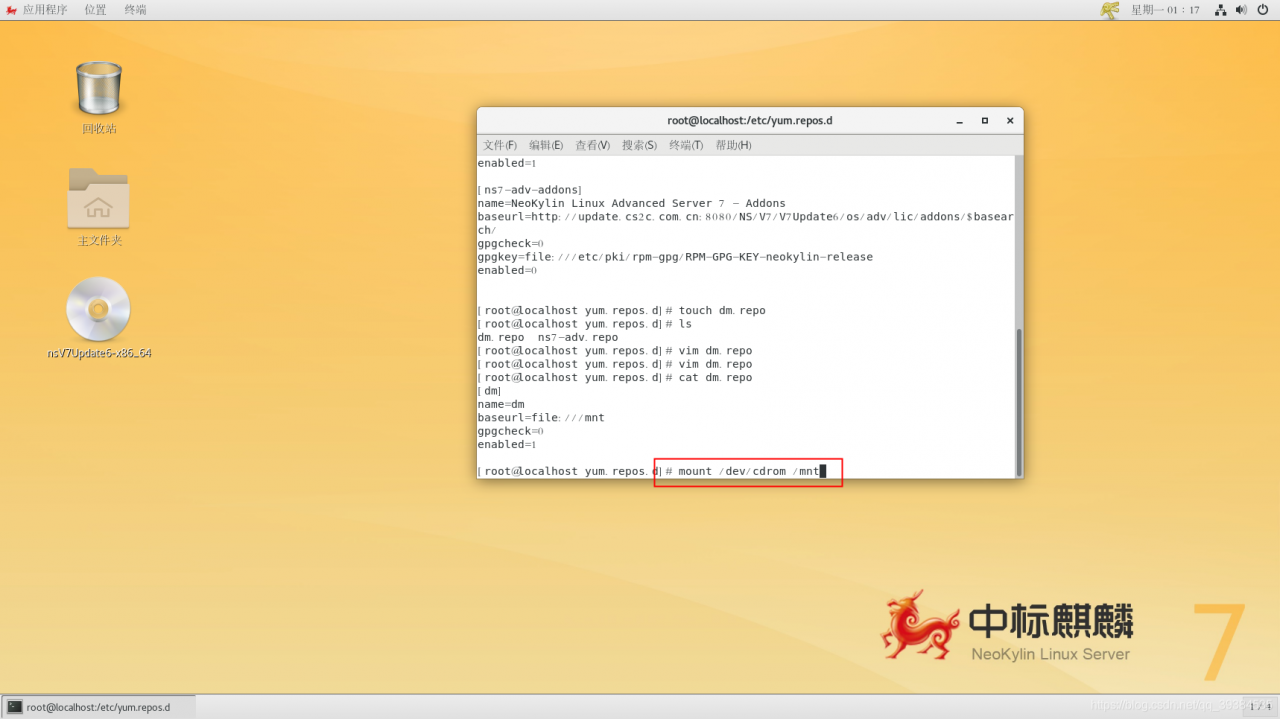Click the 应用程序 logo icon in top panel
Image resolution: width=1280 pixels, height=719 pixels.
[11, 10]
